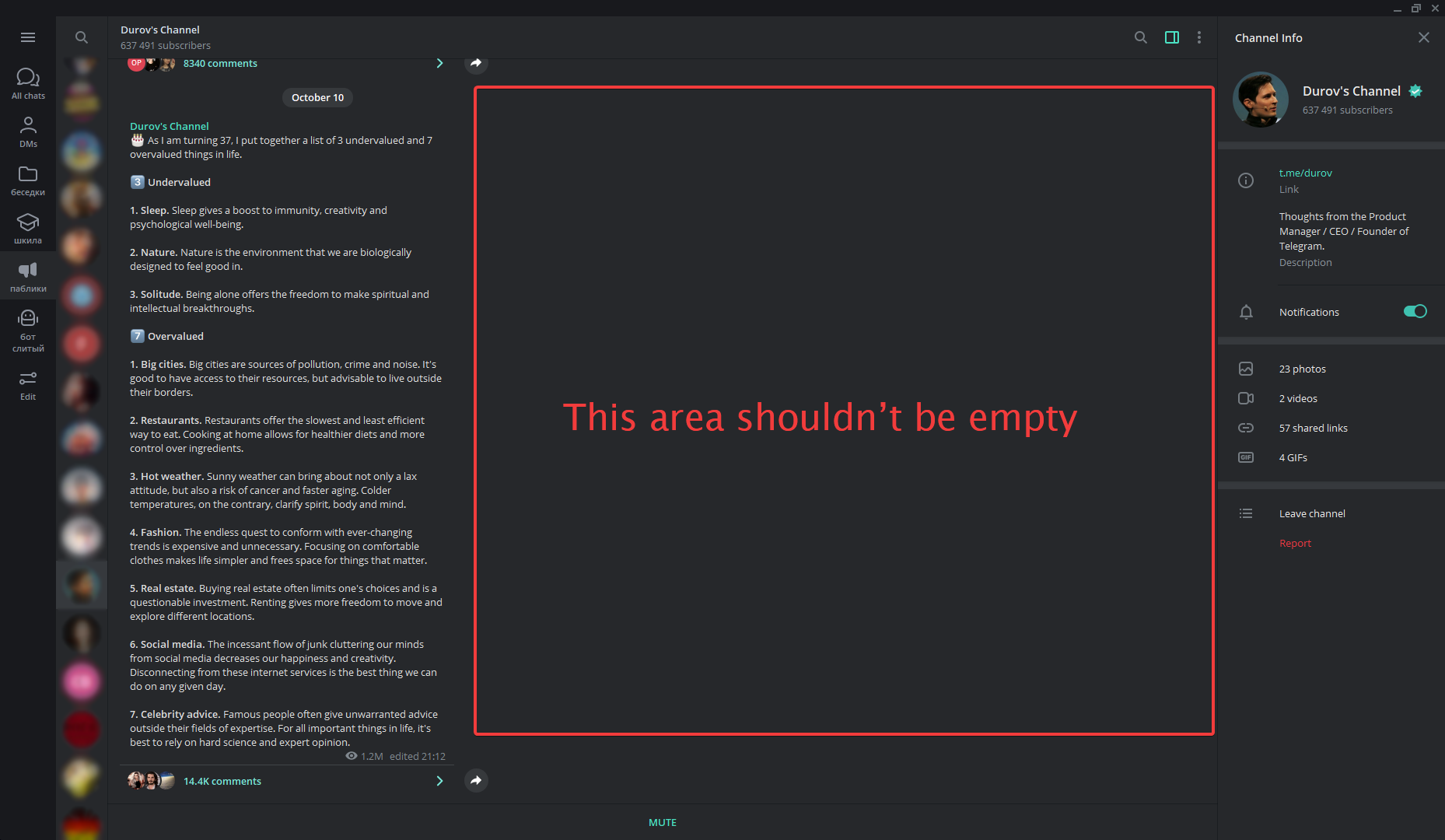Open the шкила folder
Viewport: 1445px width, 840px height.
click(28, 229)
